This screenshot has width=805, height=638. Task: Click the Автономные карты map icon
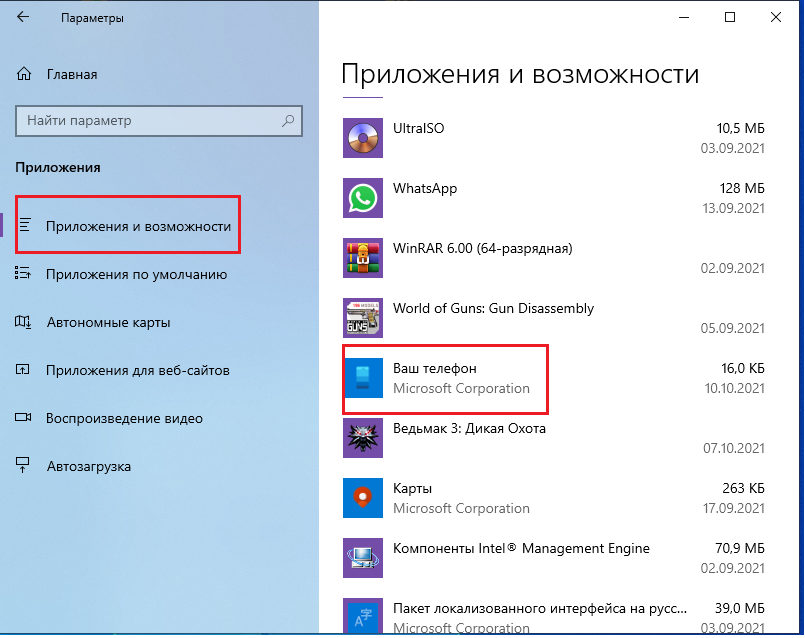23,322
